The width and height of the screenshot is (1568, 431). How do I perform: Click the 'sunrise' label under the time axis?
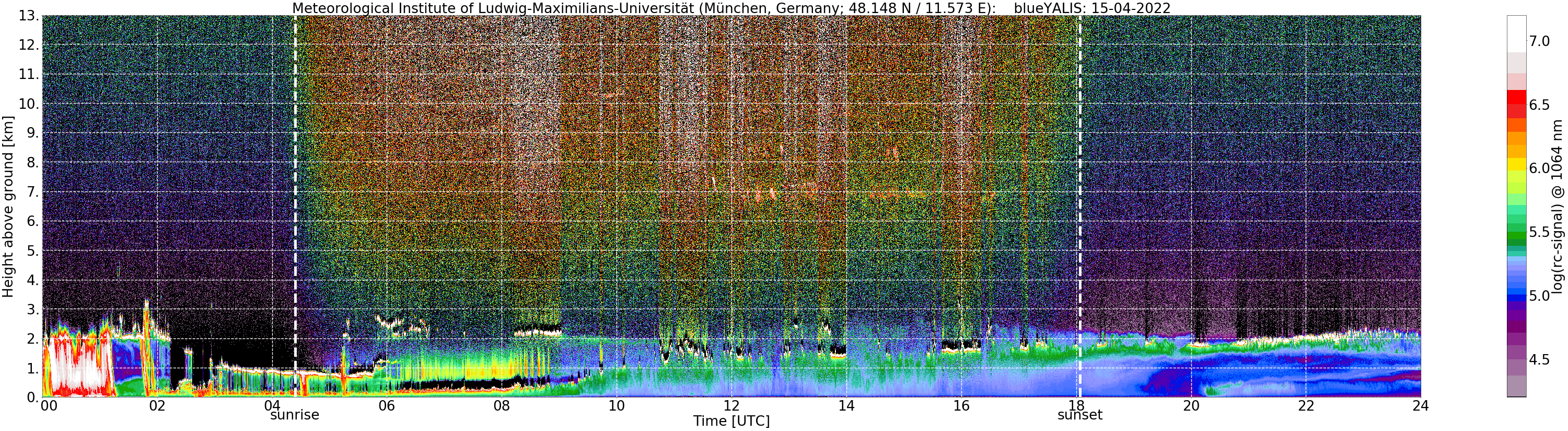(295, 415)
